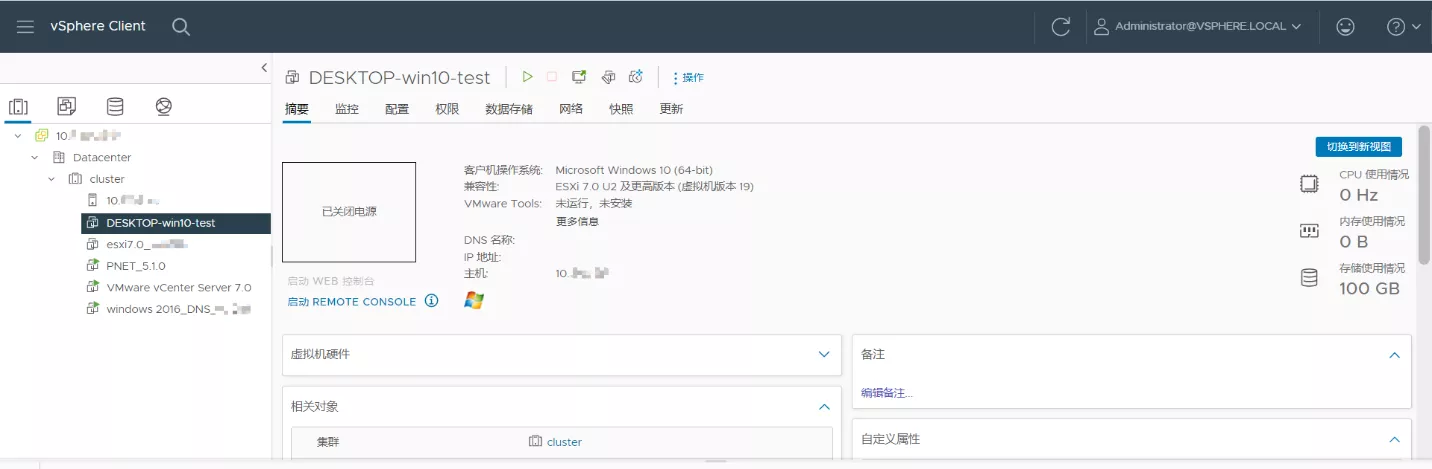Click the powered-off console thumbnail
Image resolution: width=1432 pixels, height=469 pixels.
click(x=349, y=212)
